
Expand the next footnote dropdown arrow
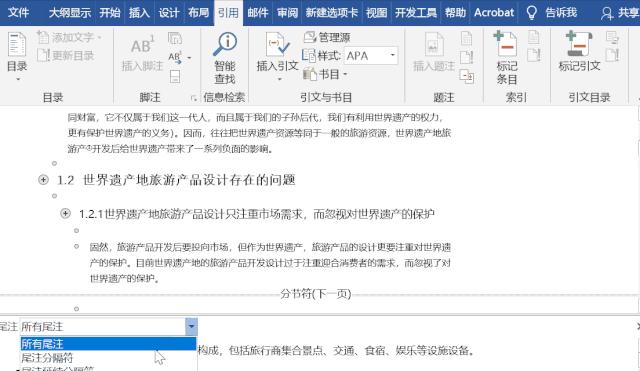coord(189,58)
